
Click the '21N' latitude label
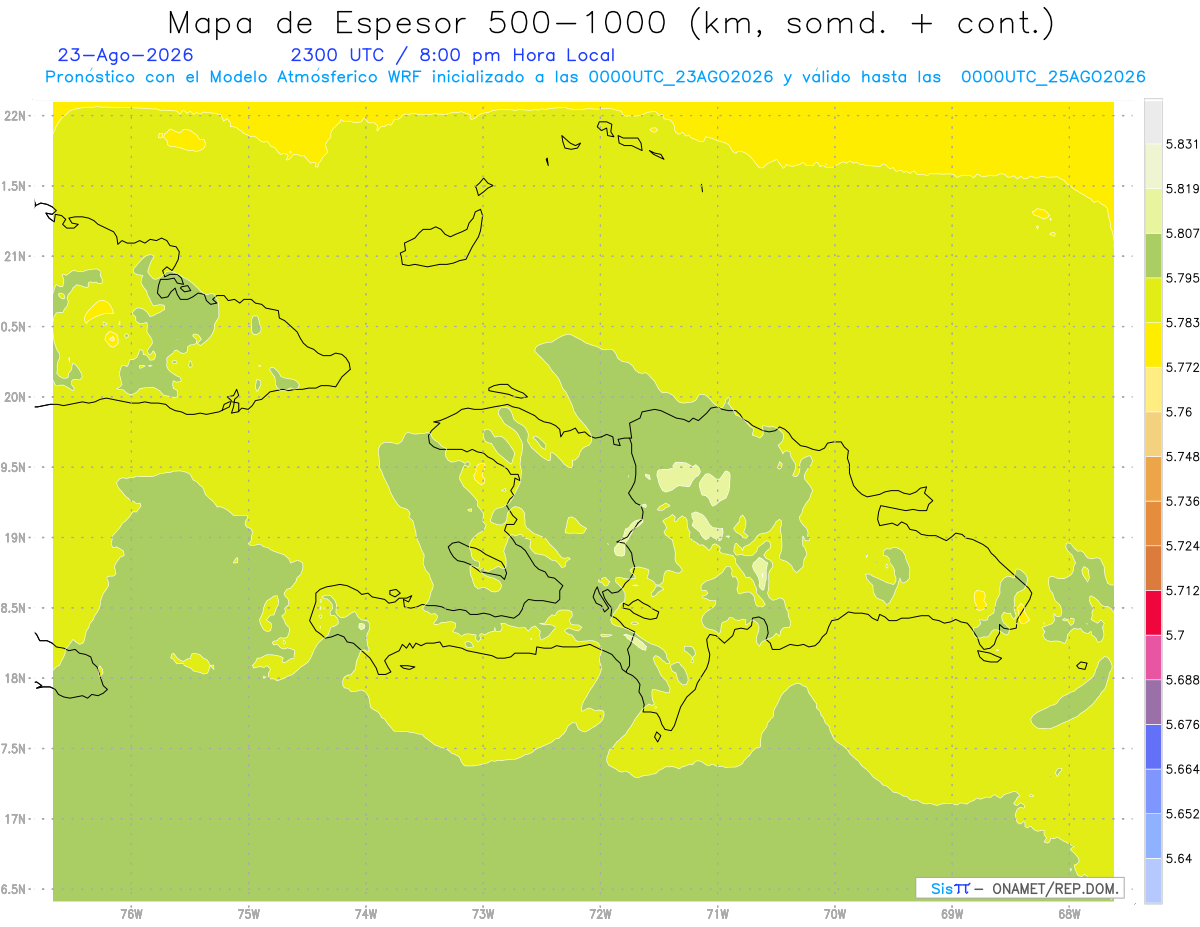[x=17, y=256]
